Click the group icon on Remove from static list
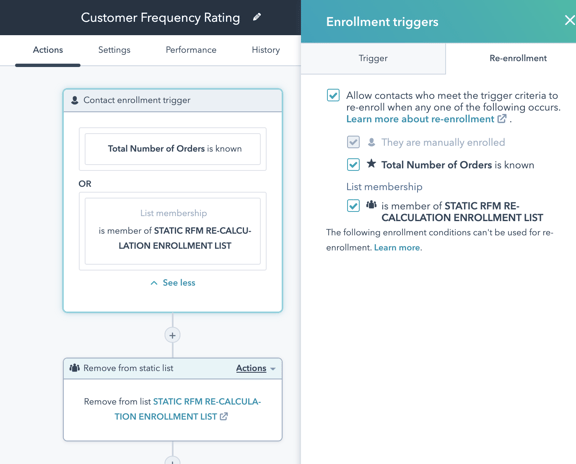576x464 pixels. (x=75, y=368)
